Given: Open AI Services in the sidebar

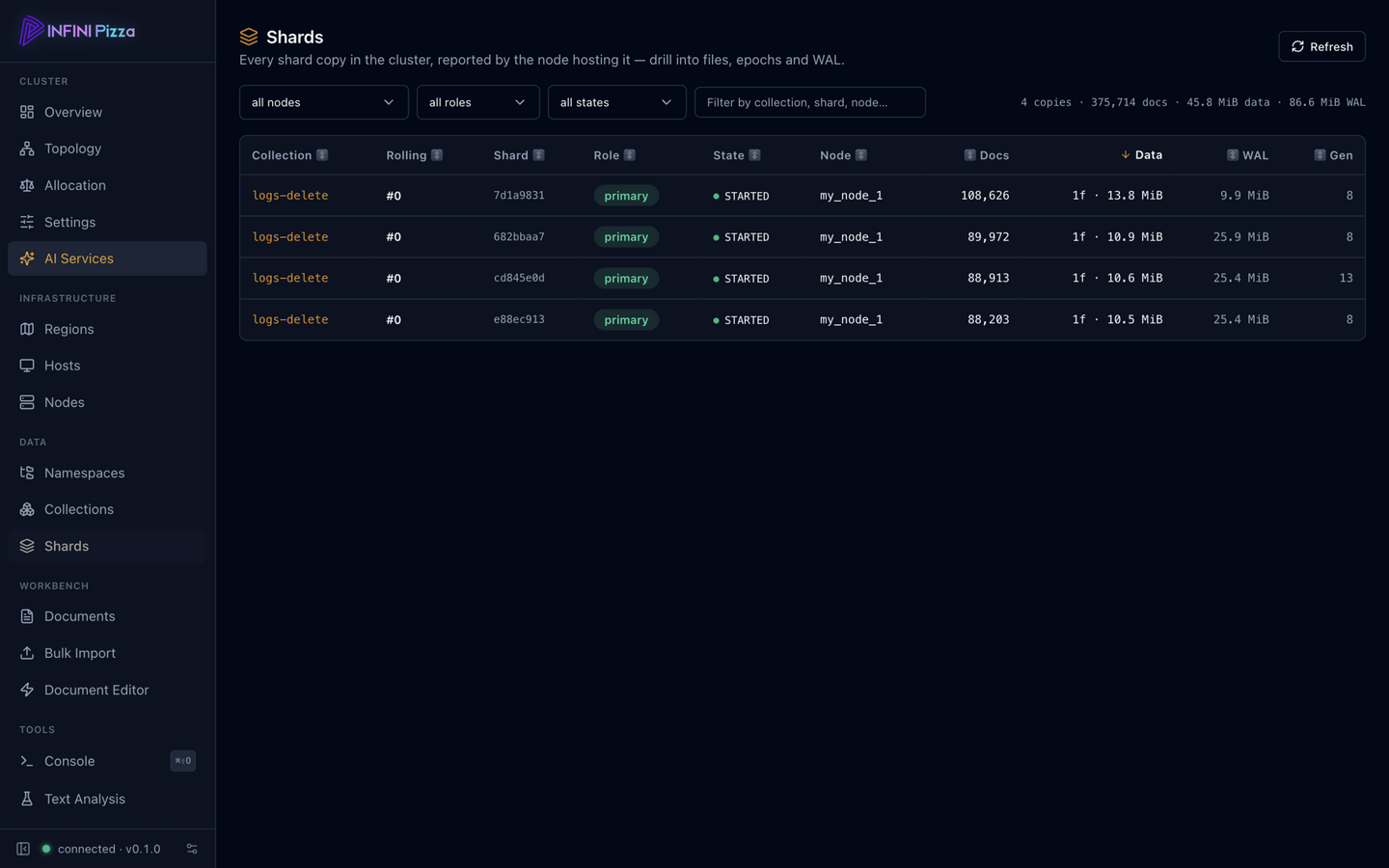Looking at the screenshot, I should click(107, 258).
